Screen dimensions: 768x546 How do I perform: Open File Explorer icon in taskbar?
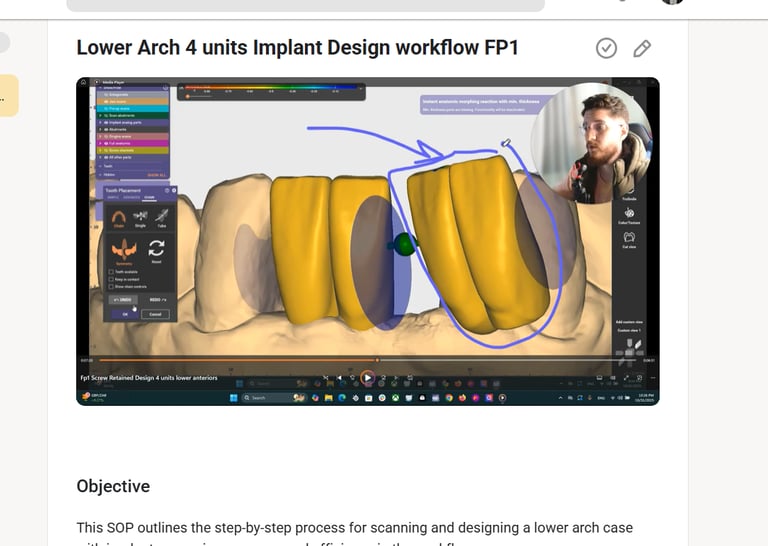[x=328, y=398]
